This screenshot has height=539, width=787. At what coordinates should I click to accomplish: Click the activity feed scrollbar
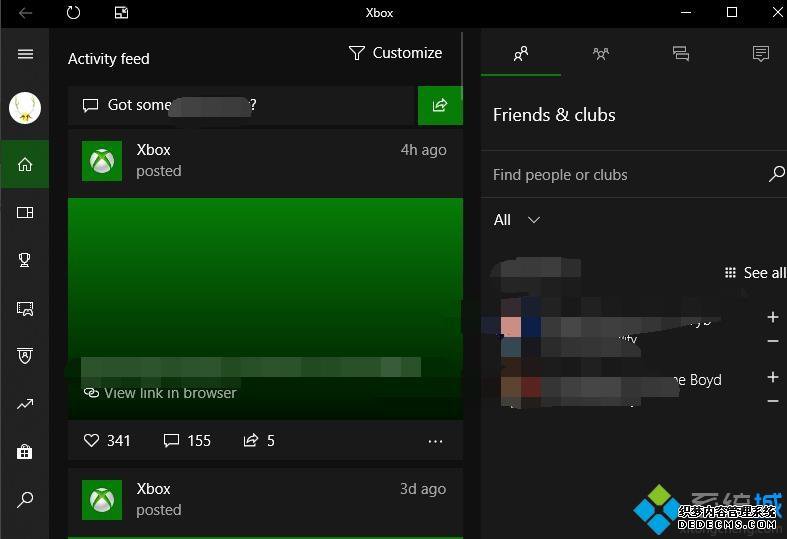461,68
